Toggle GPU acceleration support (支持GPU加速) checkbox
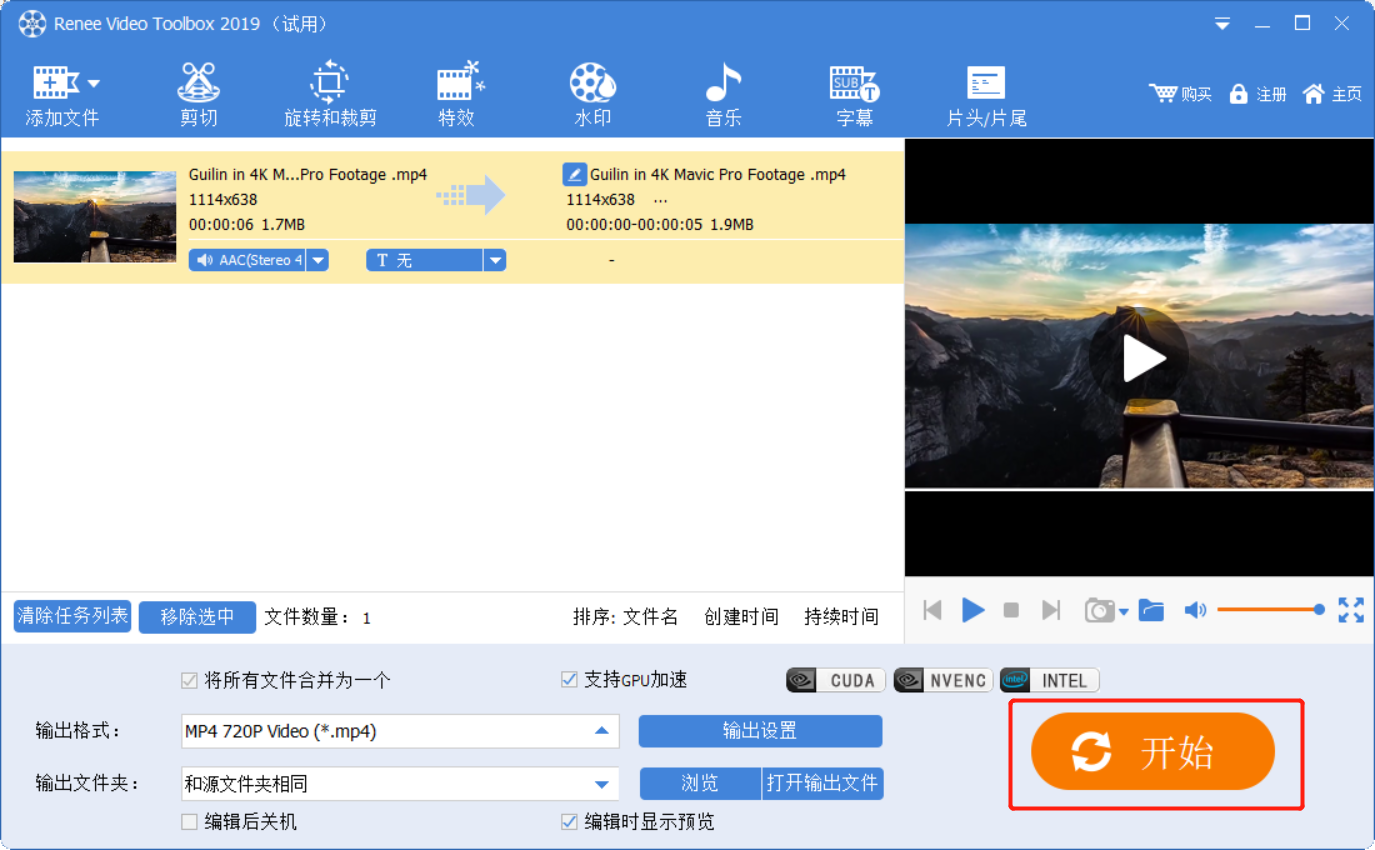This screenshot has width=1375, height=850. [569, 680]
